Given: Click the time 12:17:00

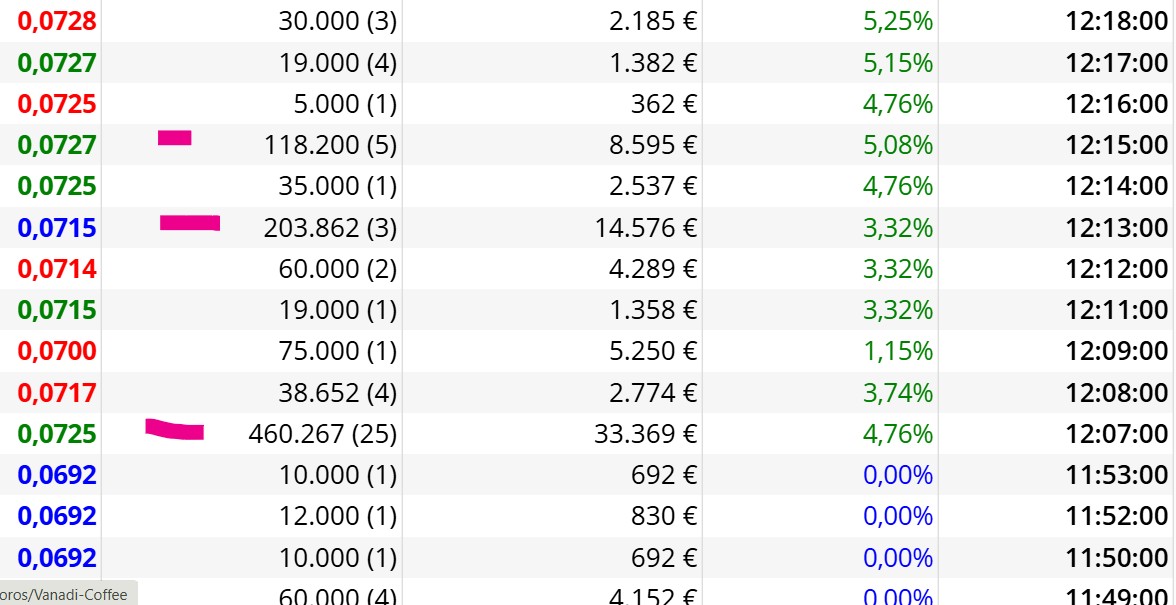Looking at the screenshot, I should click(x=1117, y=62).
